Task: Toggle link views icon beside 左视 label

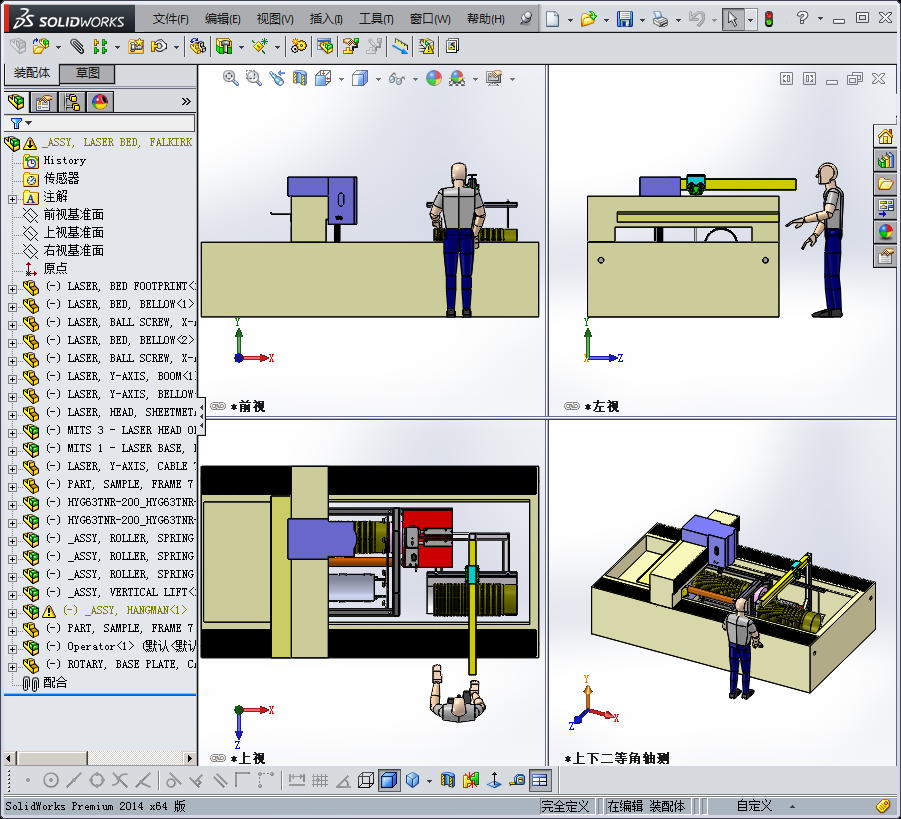Action: coord(572,406)
